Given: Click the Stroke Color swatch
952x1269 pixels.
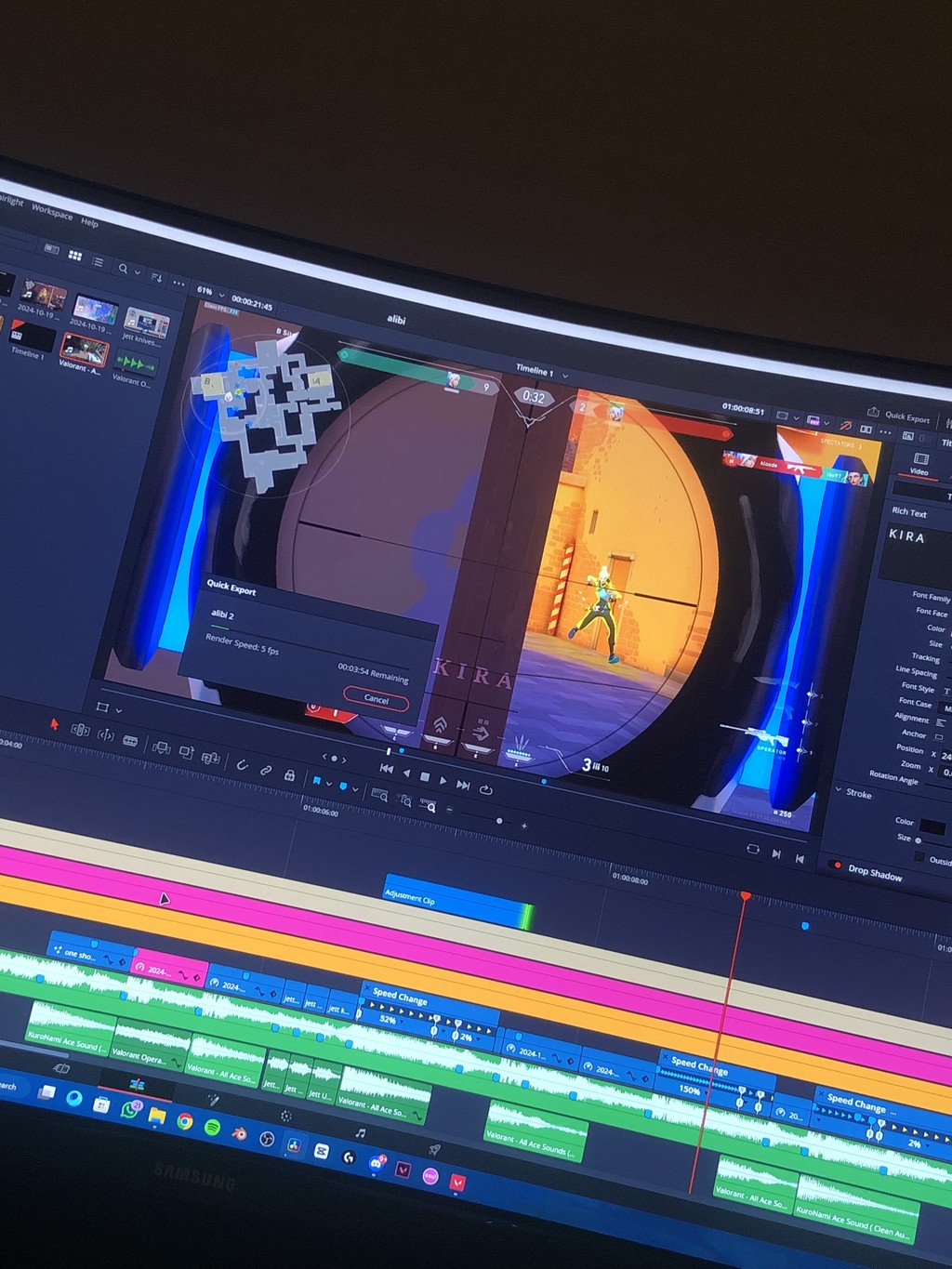Looking at the screenshot, I should (x=932, y=827).
